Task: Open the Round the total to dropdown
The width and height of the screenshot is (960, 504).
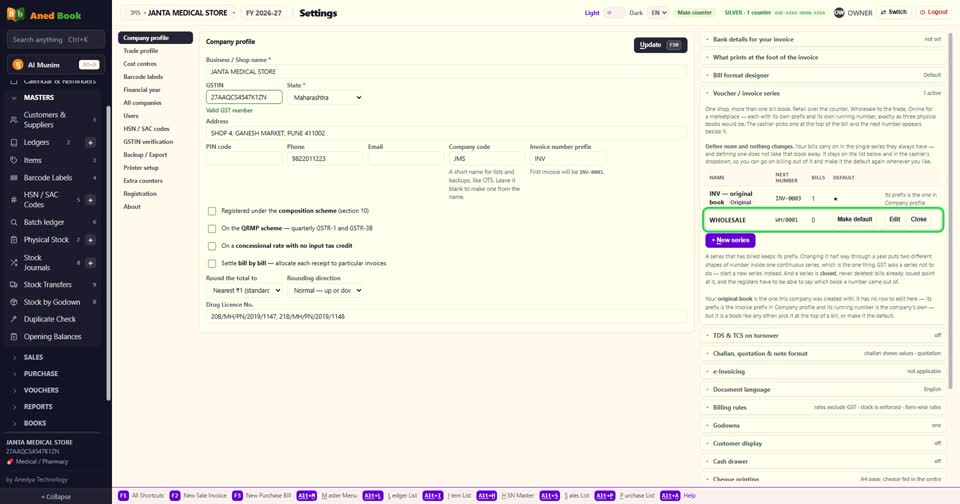Action: 244,290
